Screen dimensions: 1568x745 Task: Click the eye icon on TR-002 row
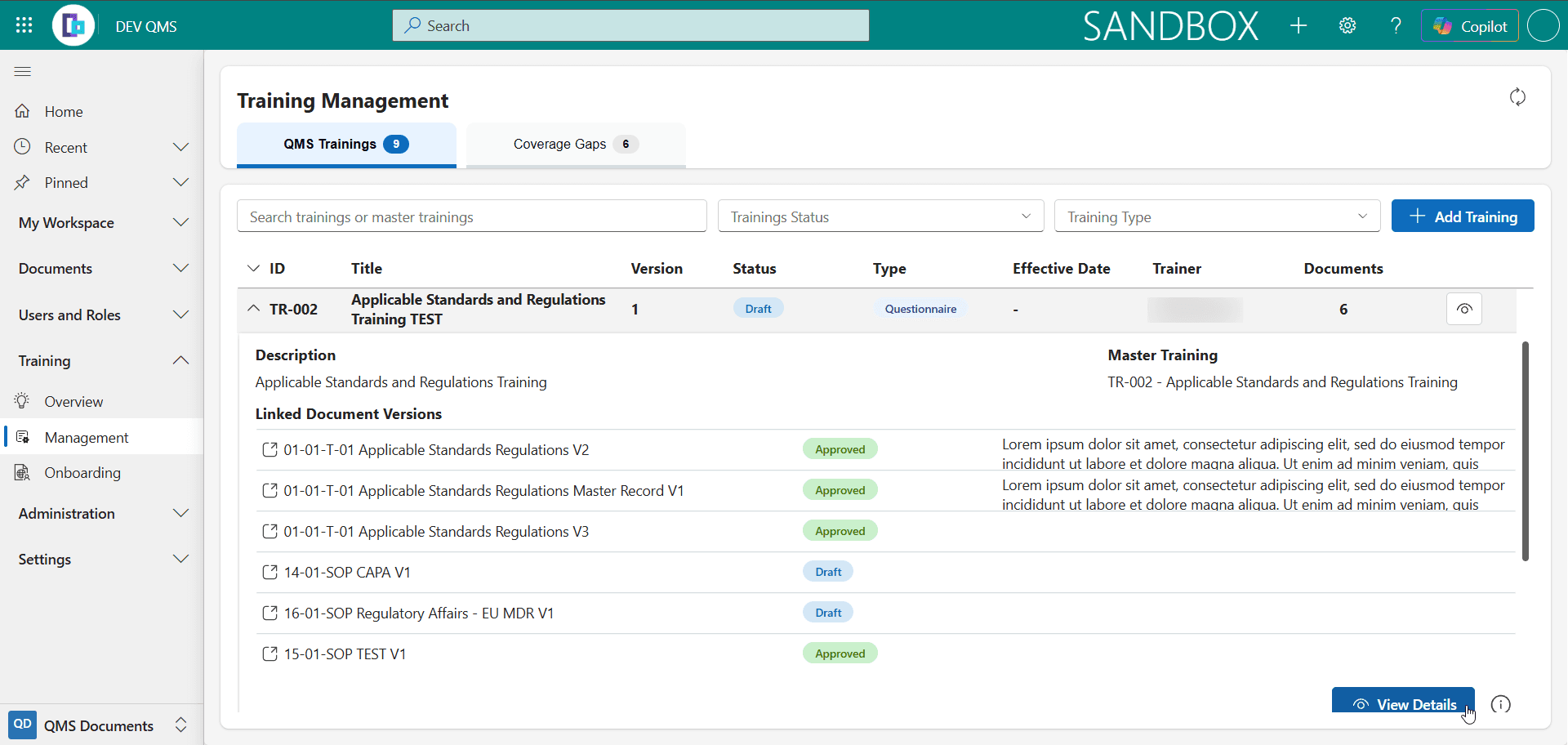click(1464, 309)
